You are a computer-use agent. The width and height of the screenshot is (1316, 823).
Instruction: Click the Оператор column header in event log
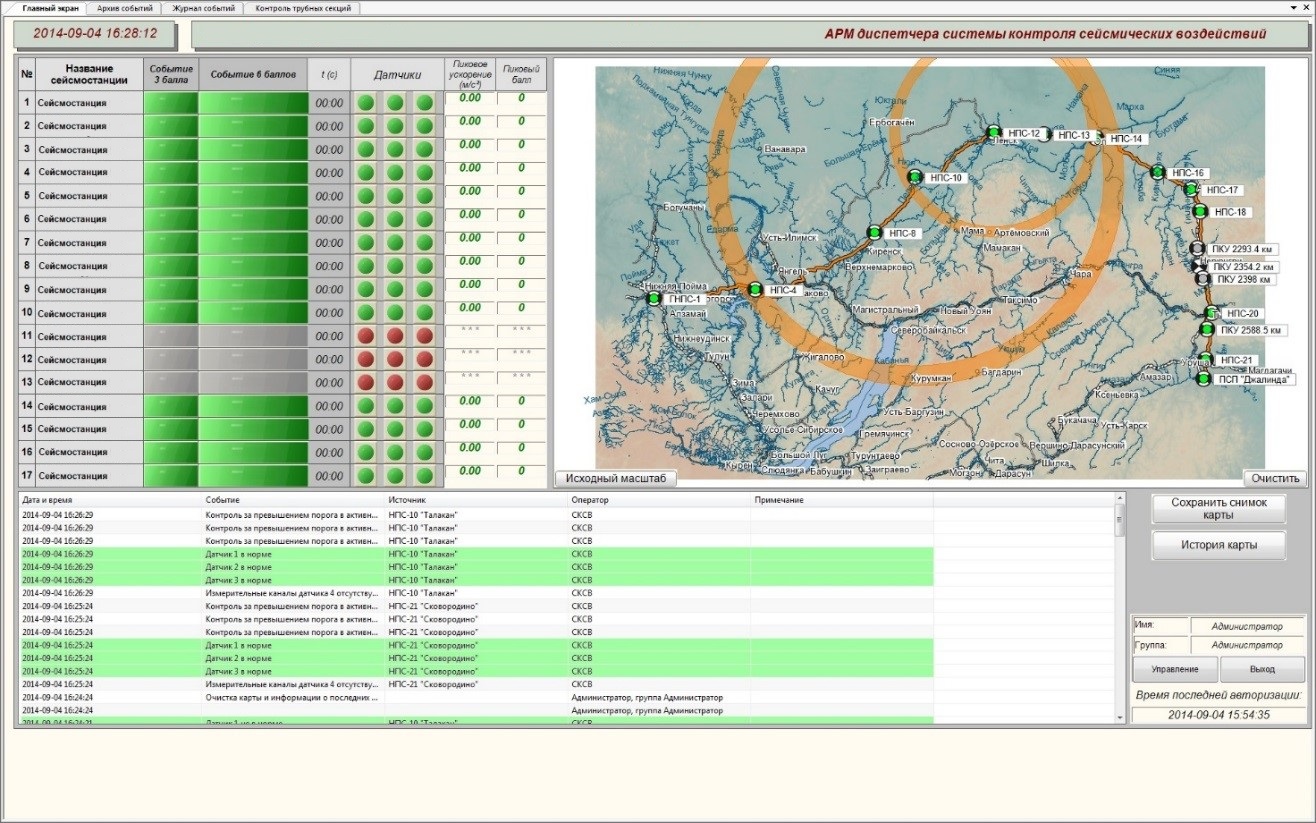[x=658, y=499]
